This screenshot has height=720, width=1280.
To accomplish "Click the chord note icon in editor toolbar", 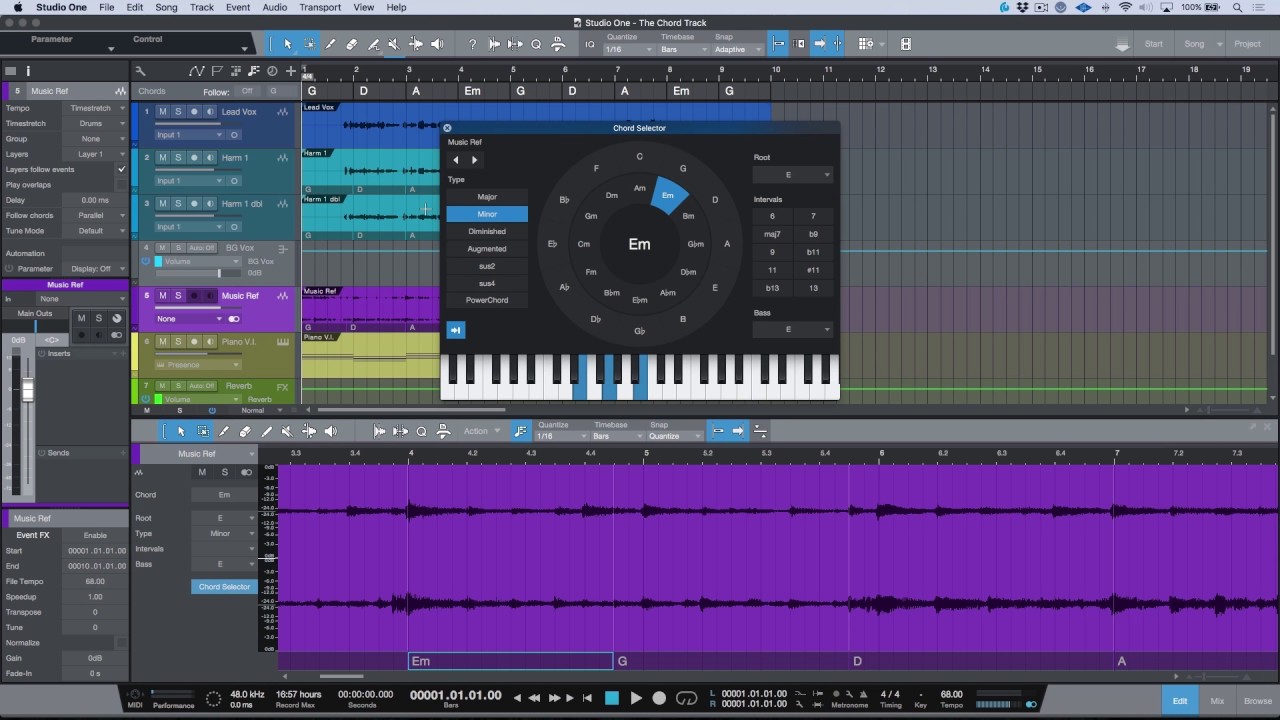I will (520, 431).
